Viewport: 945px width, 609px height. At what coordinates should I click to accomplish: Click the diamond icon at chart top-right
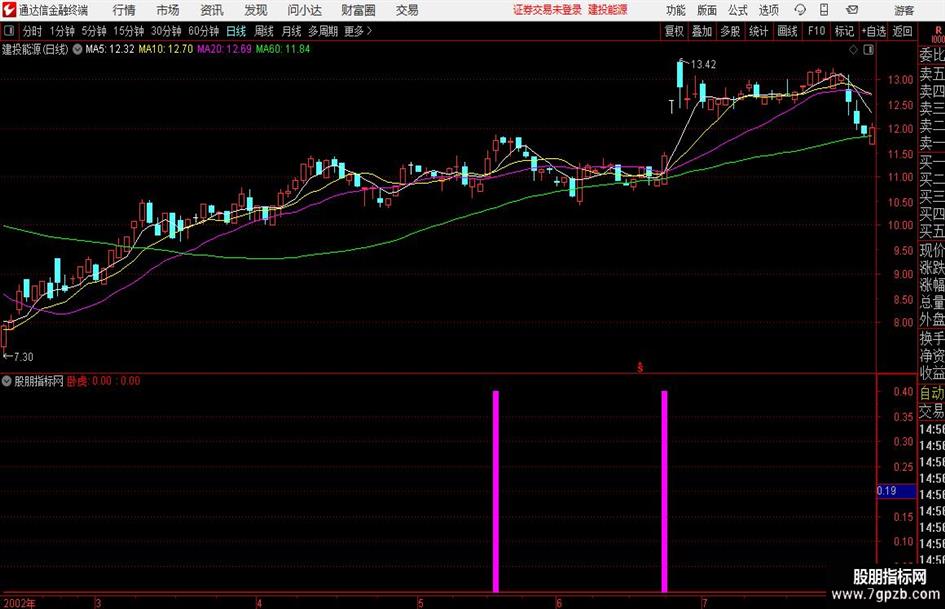tap(853, 50)
